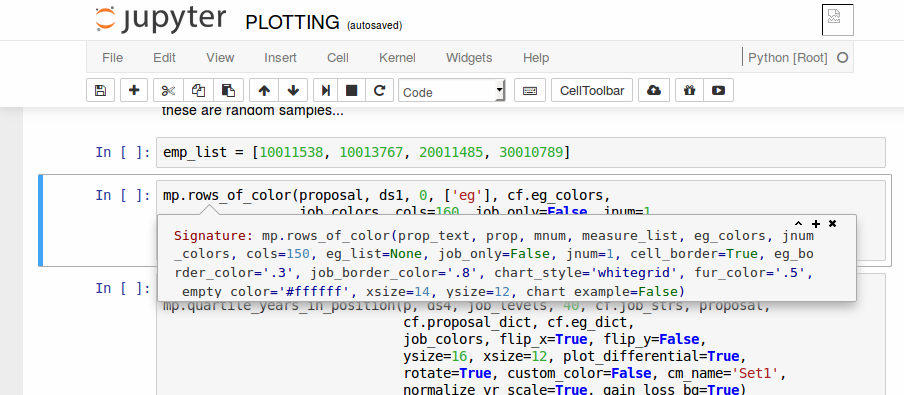Image resolution: width=904 pixels, height=395 pixels.
Task: Run the cell with the step icon
Action: 326,91
